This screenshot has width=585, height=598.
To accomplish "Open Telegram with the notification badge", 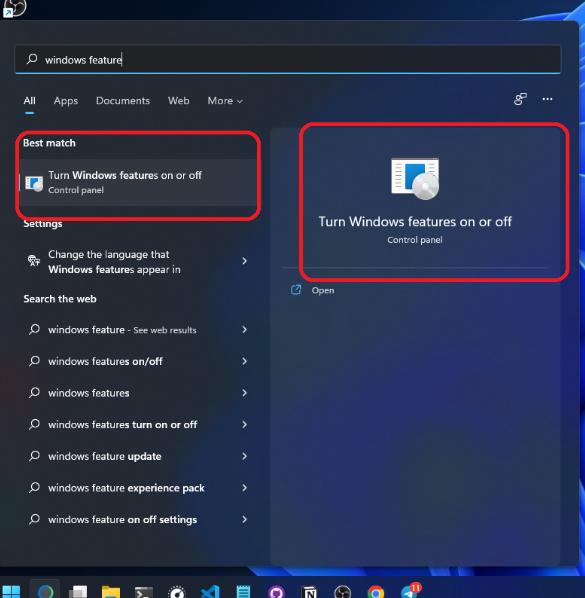I will [x=410, y=591].
